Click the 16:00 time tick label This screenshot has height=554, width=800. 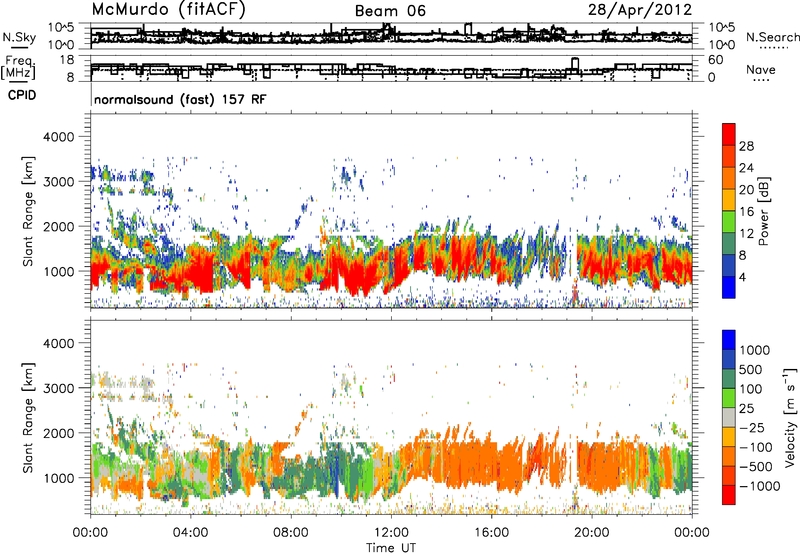point(491,533)
